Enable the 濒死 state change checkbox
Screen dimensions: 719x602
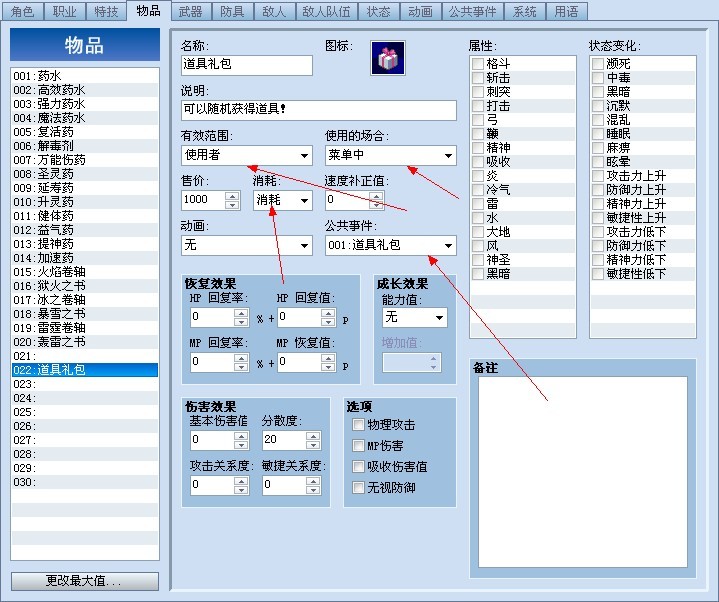point(598,64)
